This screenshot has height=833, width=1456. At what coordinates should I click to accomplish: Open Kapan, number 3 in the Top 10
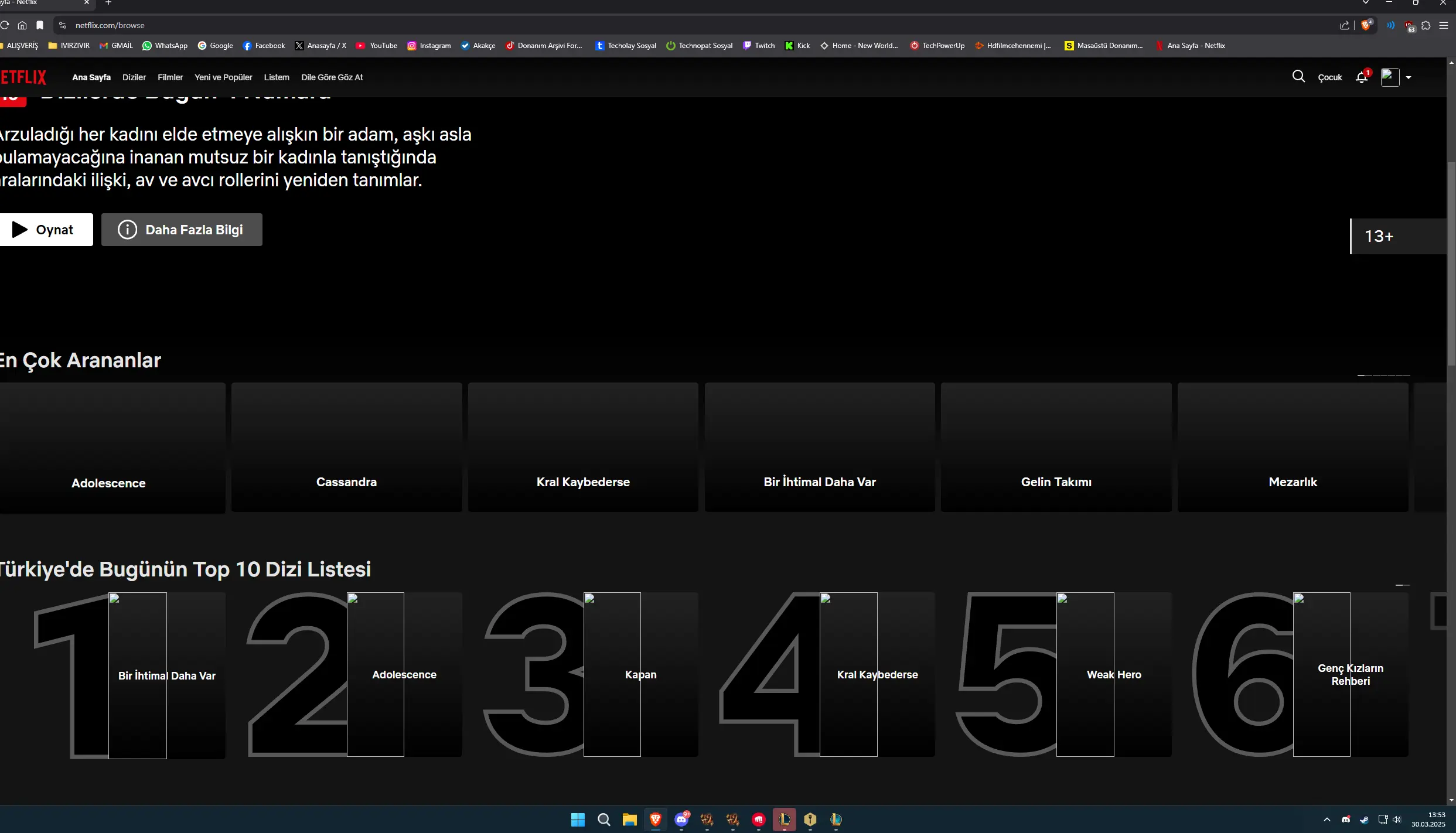(x=641, y=674)
